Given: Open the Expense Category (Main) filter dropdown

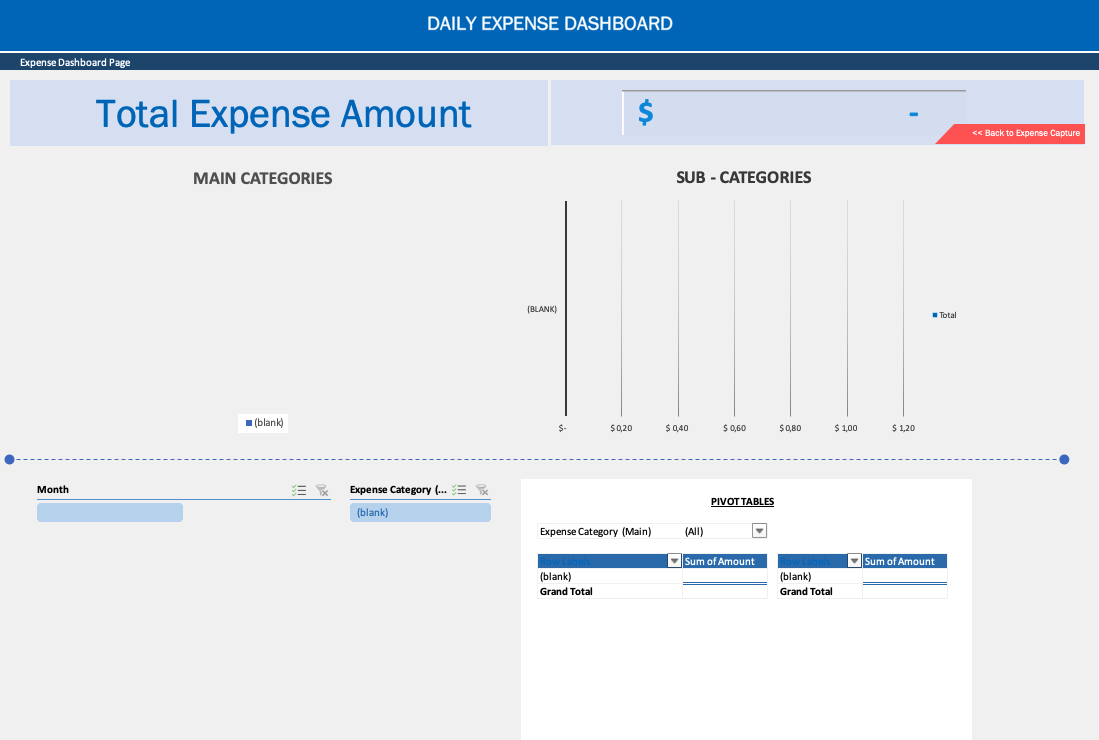Looking at the screenshot, I should [x=759, y=531].
